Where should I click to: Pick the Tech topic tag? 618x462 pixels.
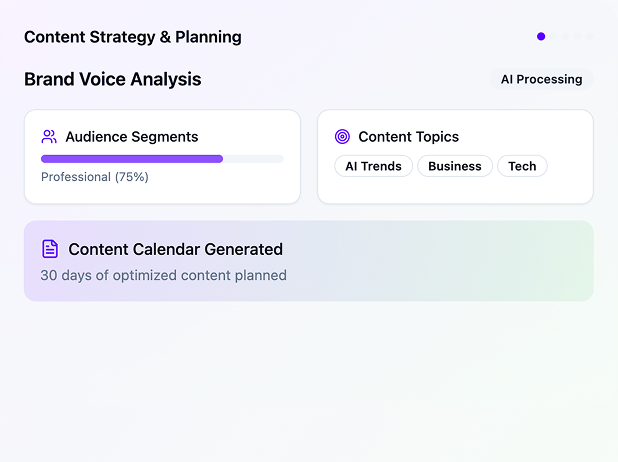coord(522,166)
